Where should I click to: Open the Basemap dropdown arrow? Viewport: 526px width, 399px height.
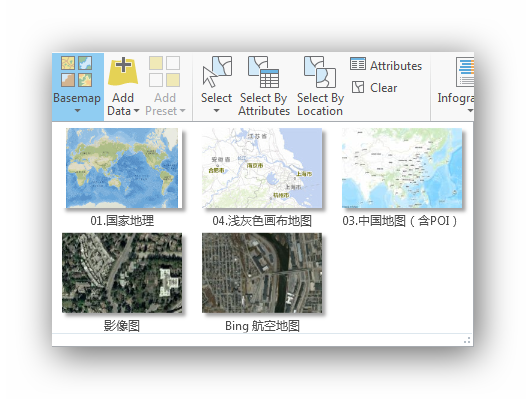(x=77, y=110)
